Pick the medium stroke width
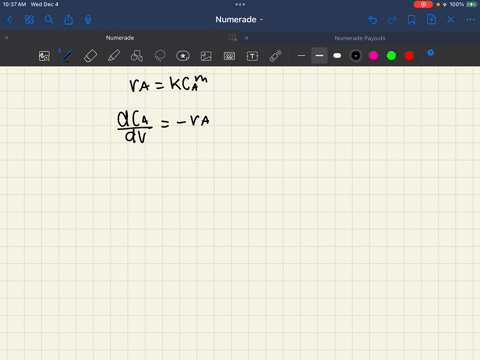 point(319,56)
